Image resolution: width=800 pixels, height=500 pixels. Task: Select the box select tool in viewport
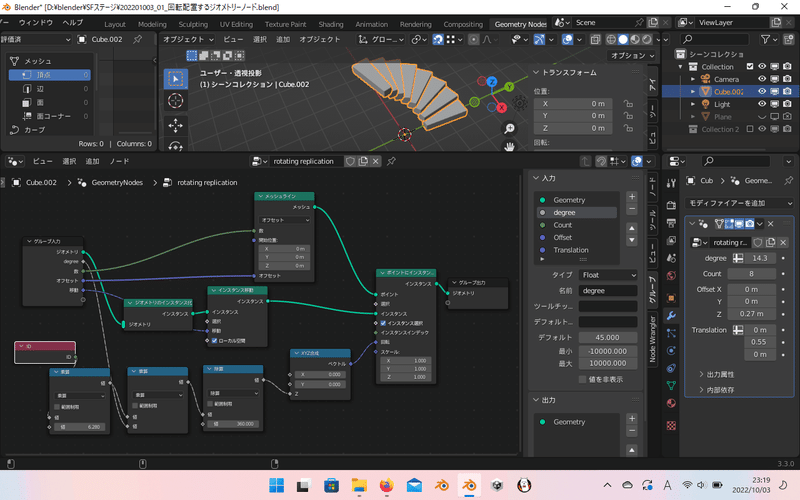(176, 79)
